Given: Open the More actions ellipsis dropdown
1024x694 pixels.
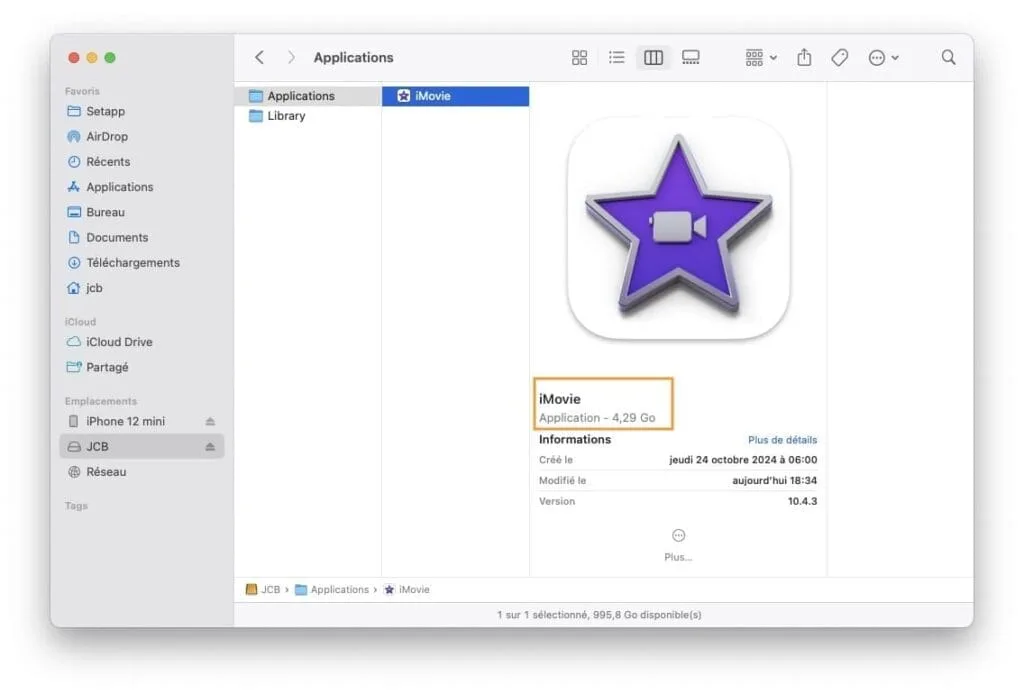Looking at the screenshot, I should point(883,57).
